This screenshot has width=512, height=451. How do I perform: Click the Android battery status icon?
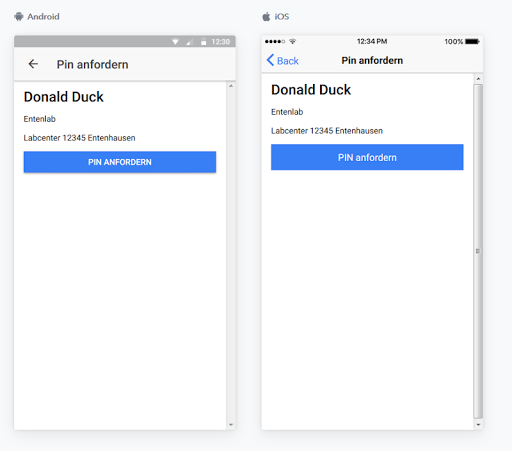(203, 42)
